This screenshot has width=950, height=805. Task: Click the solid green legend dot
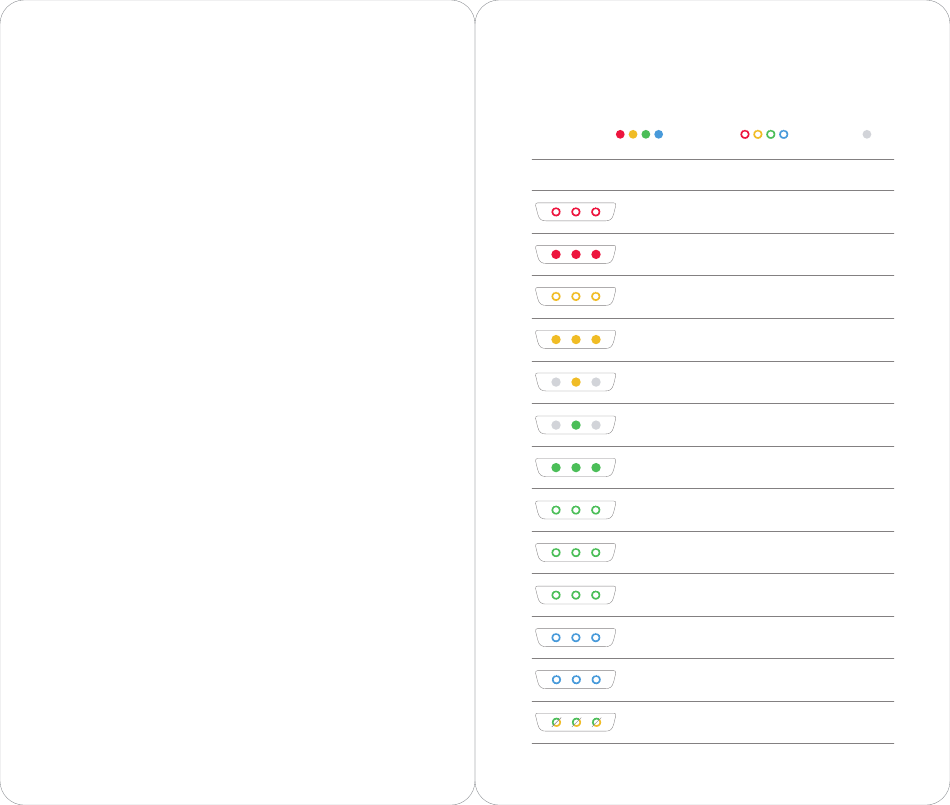pyautogui.click(x=646, y=134)
